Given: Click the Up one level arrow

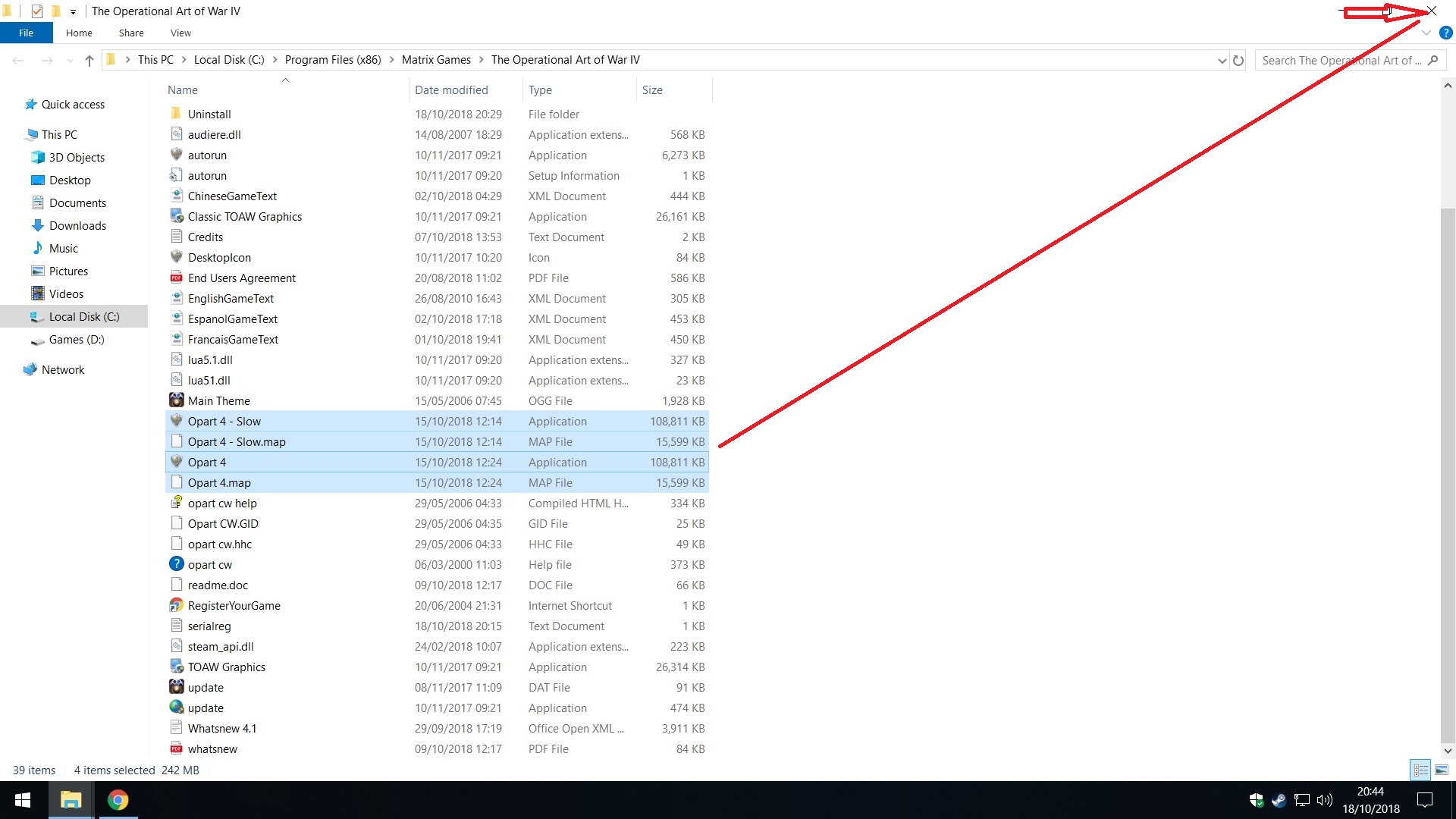Looking at the screenshot, I should click(x=89, y=61).
